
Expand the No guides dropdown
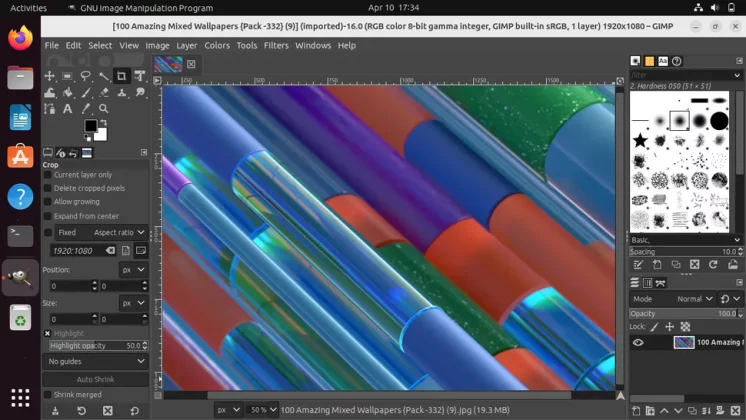pos(97,361)
